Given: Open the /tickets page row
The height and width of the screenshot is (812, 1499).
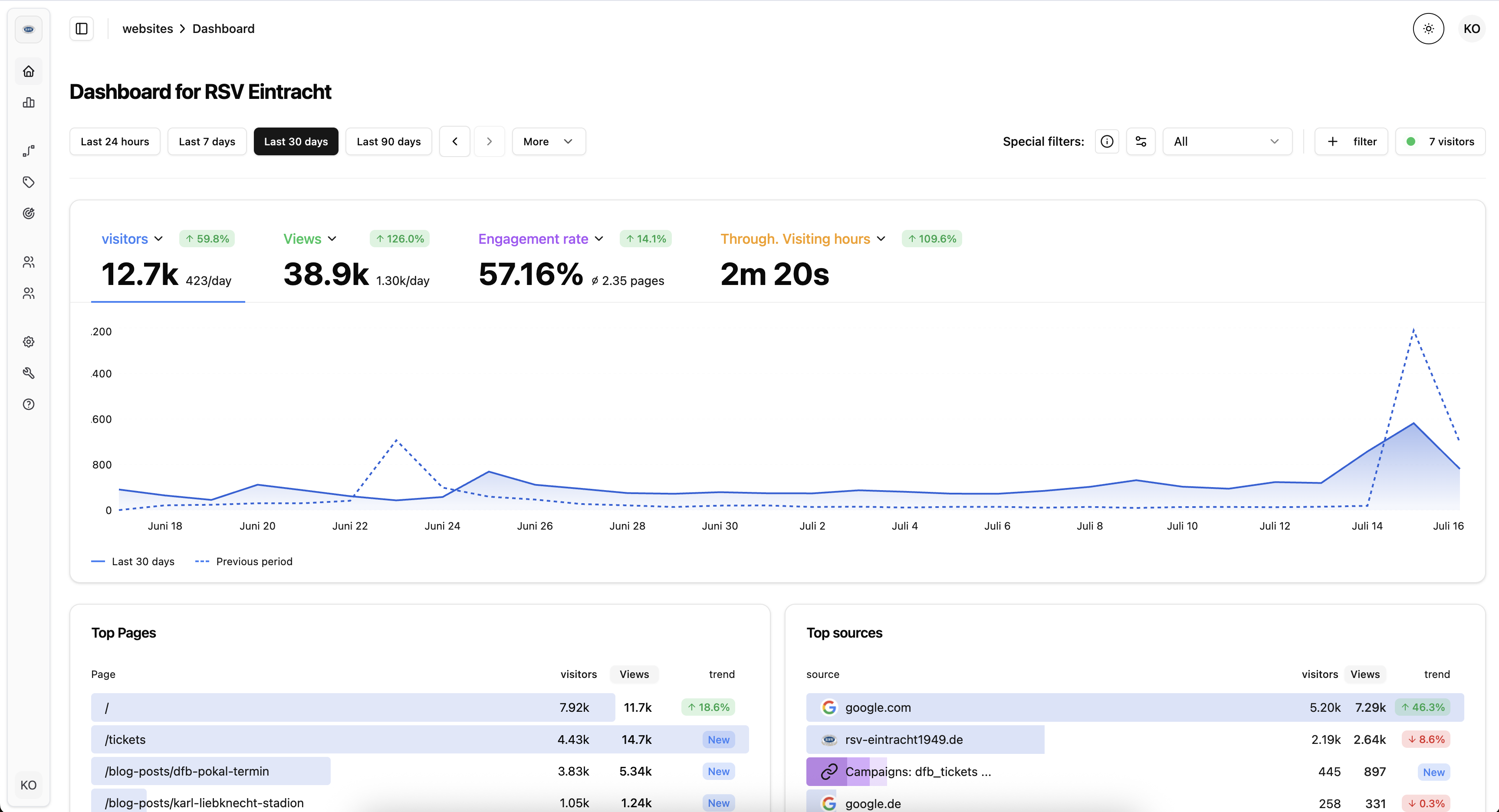Looking at the screenshot, I should (x=420, y=739).
